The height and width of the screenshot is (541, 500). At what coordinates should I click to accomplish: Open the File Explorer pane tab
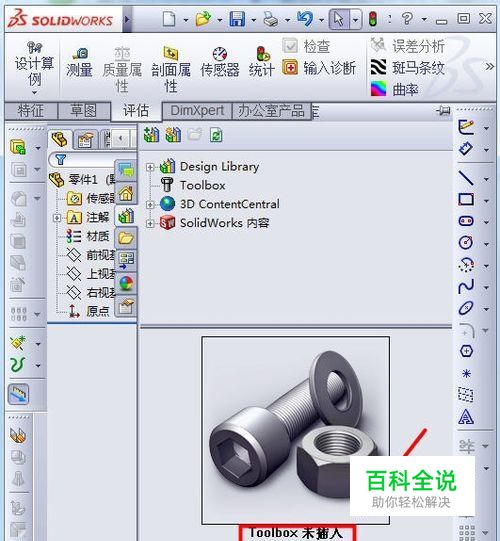126,238
